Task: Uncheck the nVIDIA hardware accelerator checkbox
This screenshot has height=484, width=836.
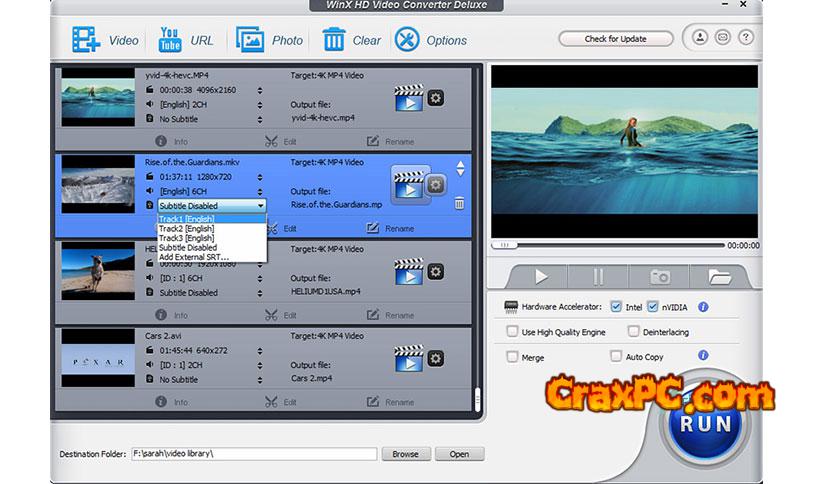Action: (653, 307)
